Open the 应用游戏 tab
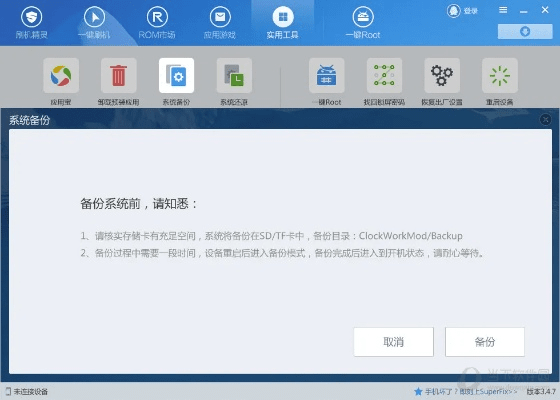Image resolution: width=560 pixels, height=400 pixels. pyautogui.click(x=220, y=23)
